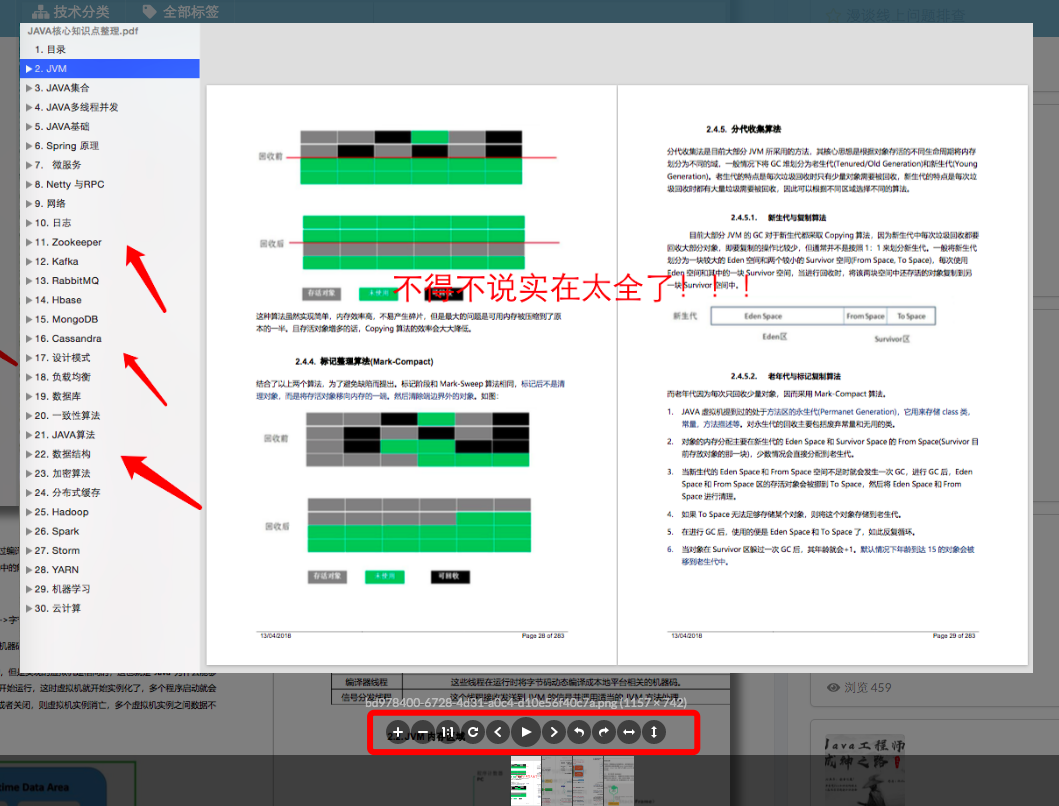The height and width of the screenshot is (806, 1059).
Task: Click the JAVA核心知识点整理.pdf file title
Action: coord(82,30)
